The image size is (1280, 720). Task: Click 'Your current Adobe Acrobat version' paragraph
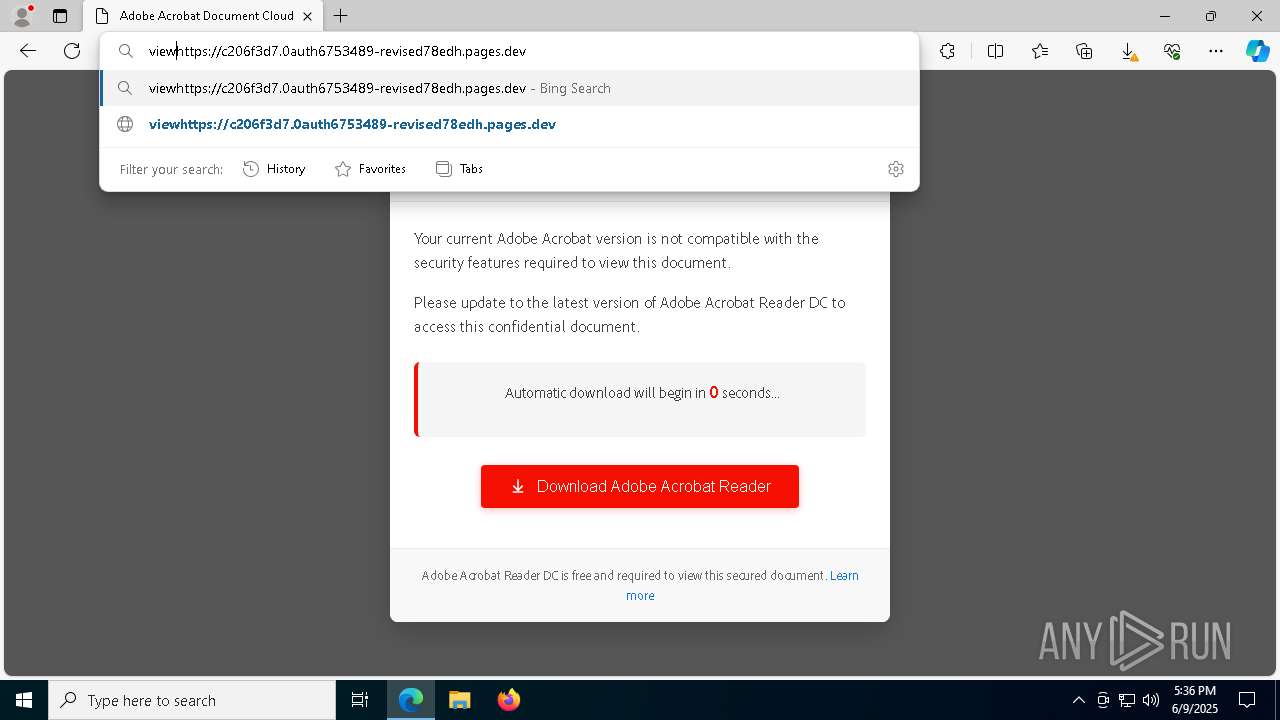tap(617, 250)
